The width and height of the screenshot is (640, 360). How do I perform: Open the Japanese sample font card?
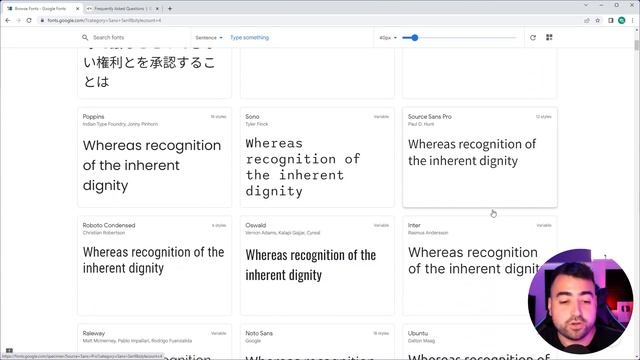click(154, 73)
